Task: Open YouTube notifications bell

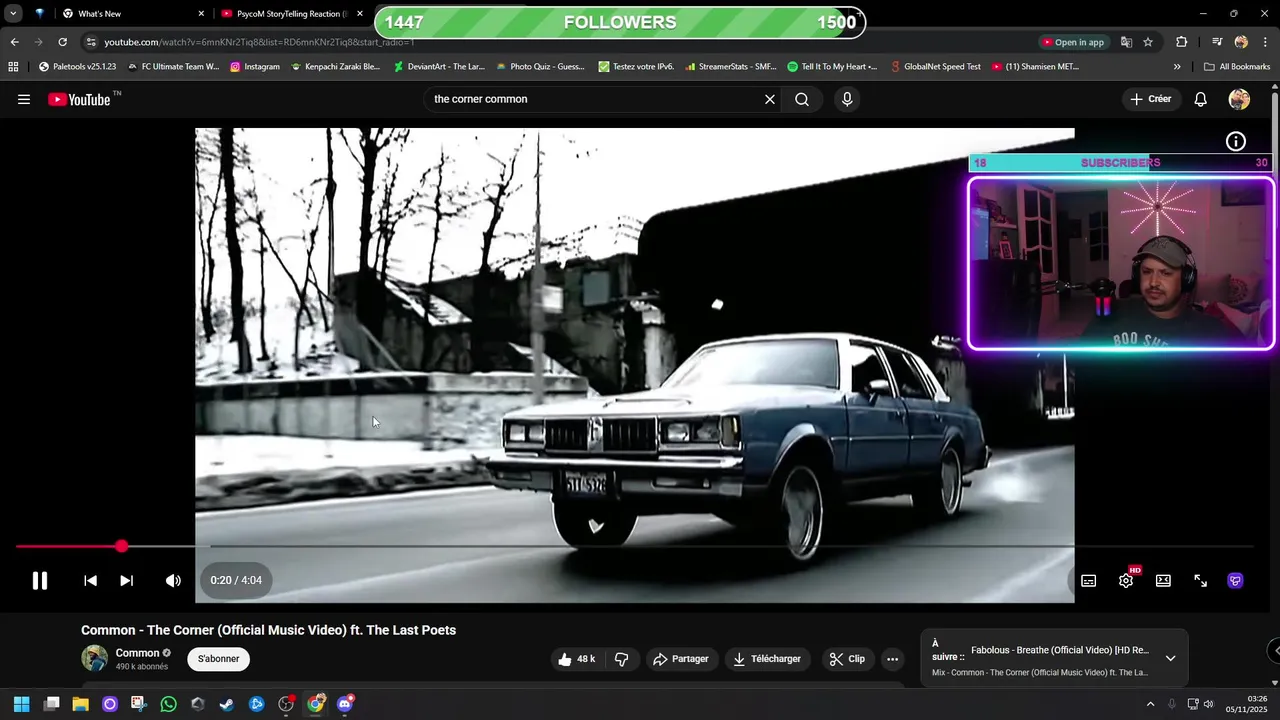Action: 1201,99
